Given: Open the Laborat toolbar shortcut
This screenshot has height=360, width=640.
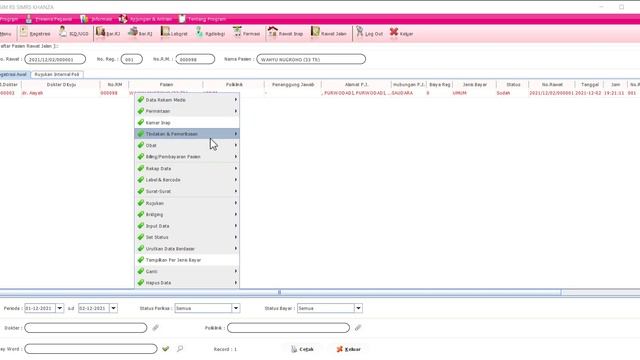Looking at the screenshot, I should click(x=174, y=33).
